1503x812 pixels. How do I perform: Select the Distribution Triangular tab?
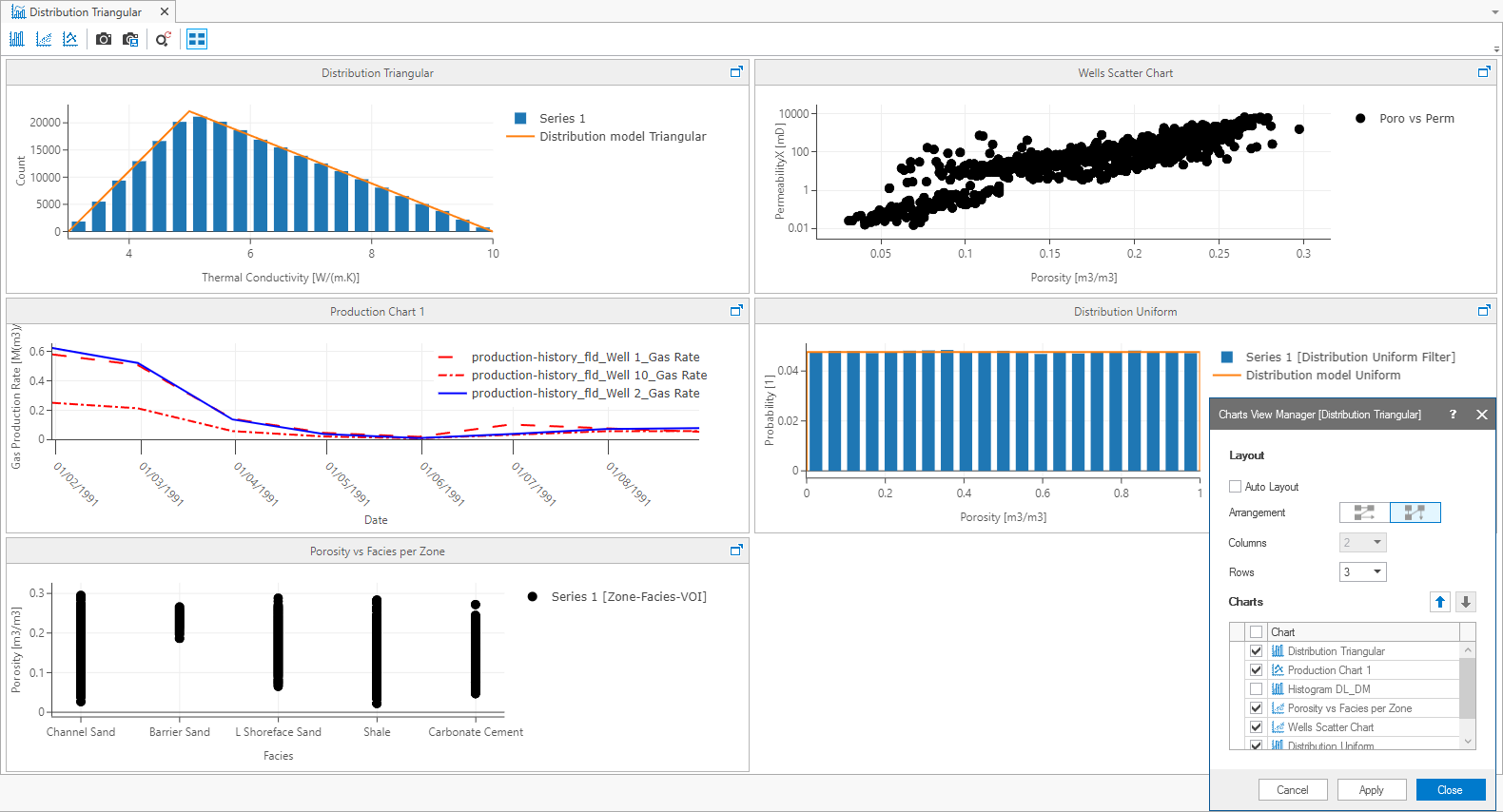click(85, 12)
